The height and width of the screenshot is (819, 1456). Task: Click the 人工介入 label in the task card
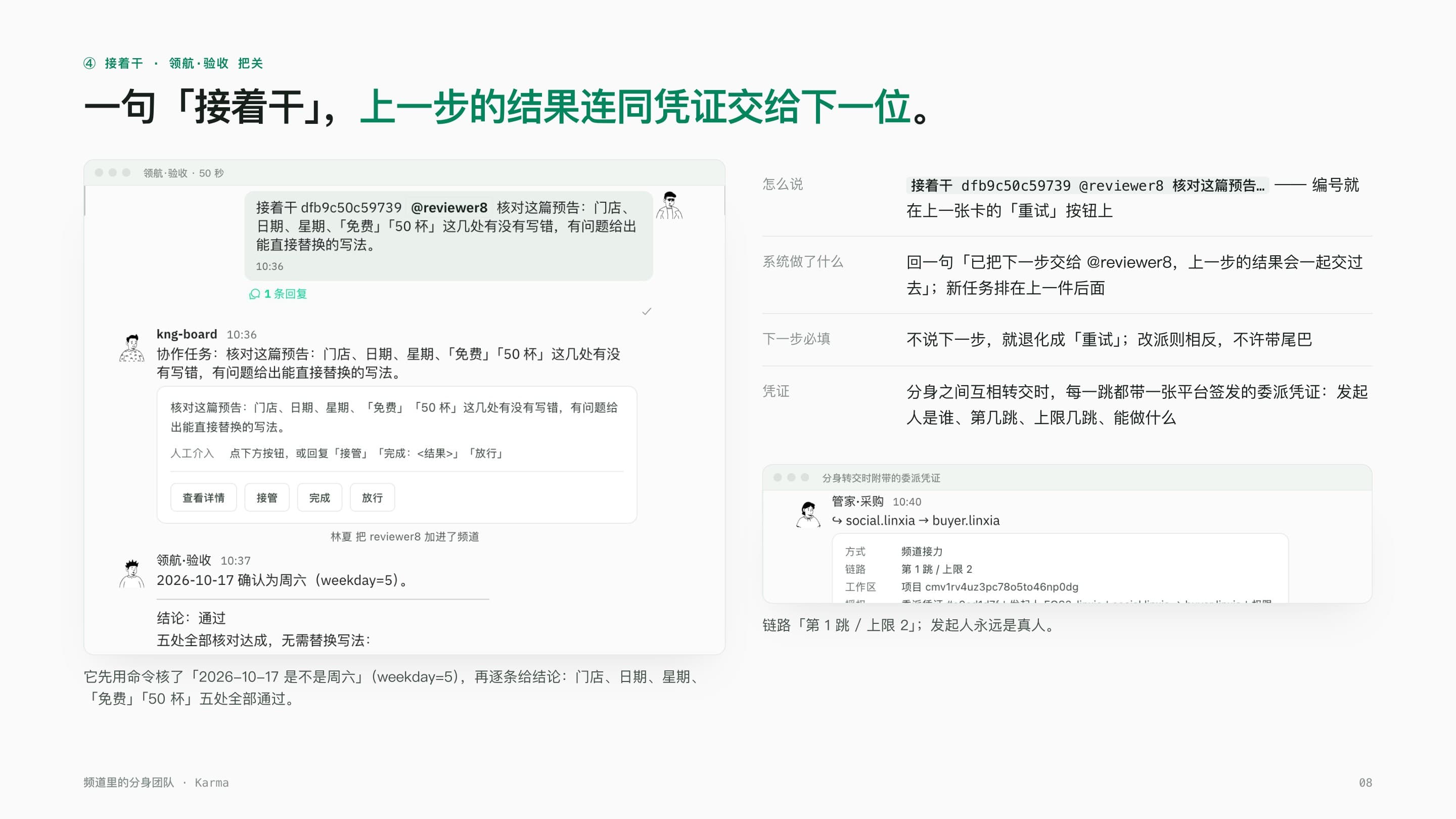pyautogui.click(x=192, y=453)
